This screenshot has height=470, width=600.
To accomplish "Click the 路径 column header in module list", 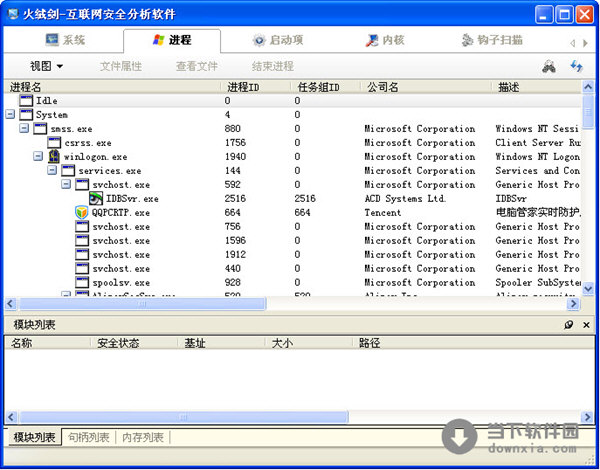I will pos(473,343).
